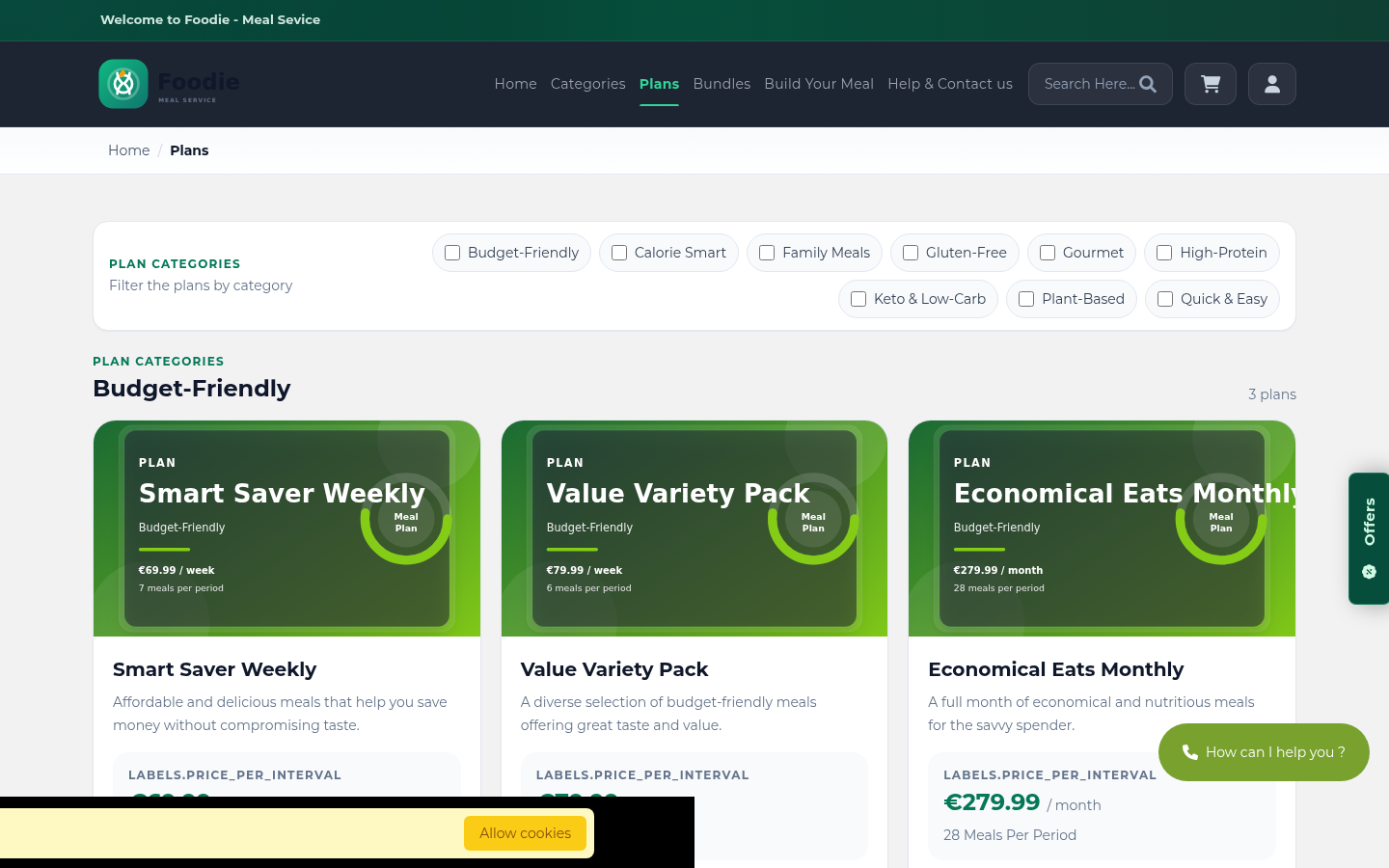Viewport: 1389px width, 868px height.
Task: Click the Foodie logo icon
Action: (x=123, y=84)
